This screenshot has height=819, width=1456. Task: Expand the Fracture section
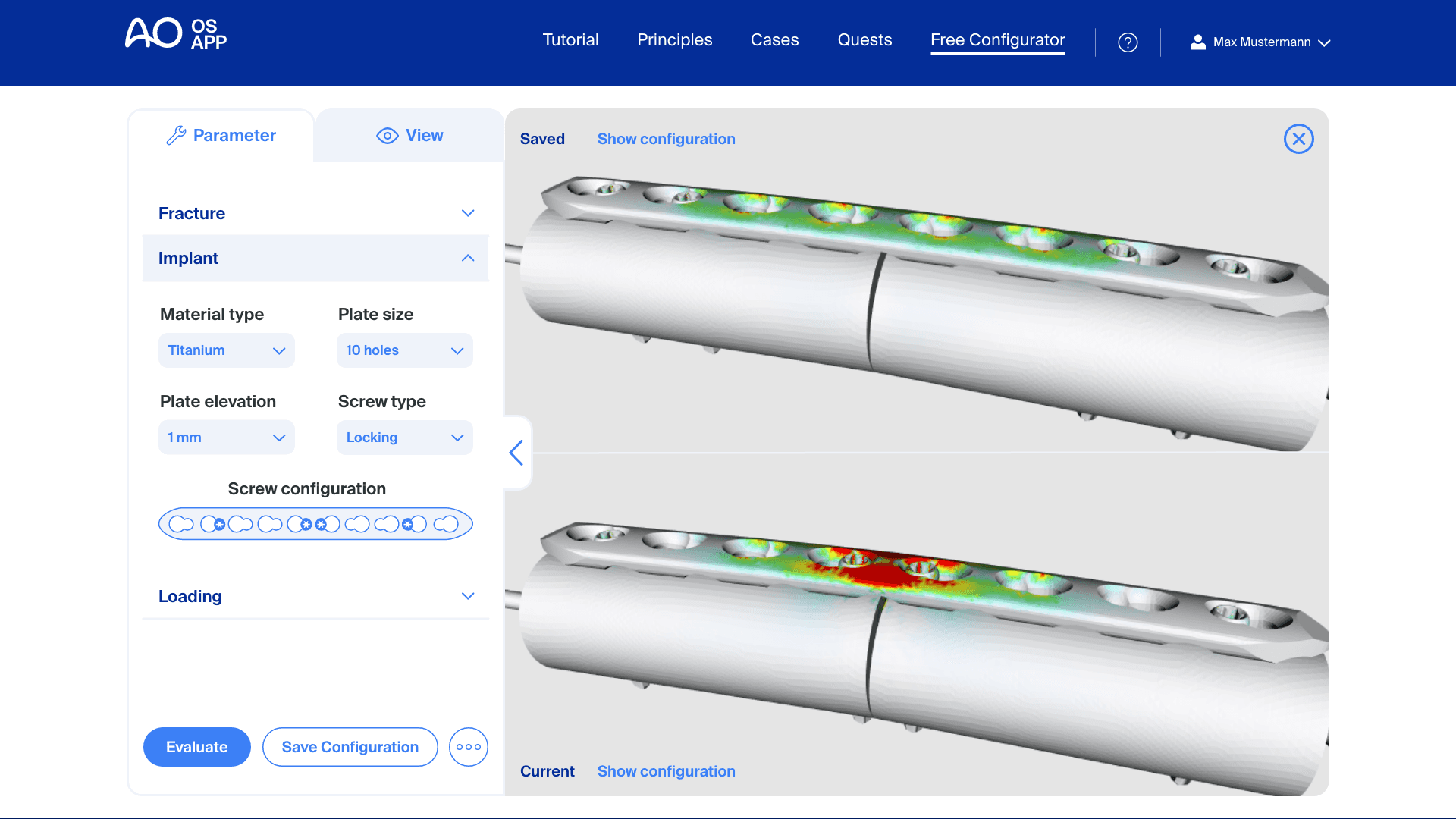[x=315, y=213]
